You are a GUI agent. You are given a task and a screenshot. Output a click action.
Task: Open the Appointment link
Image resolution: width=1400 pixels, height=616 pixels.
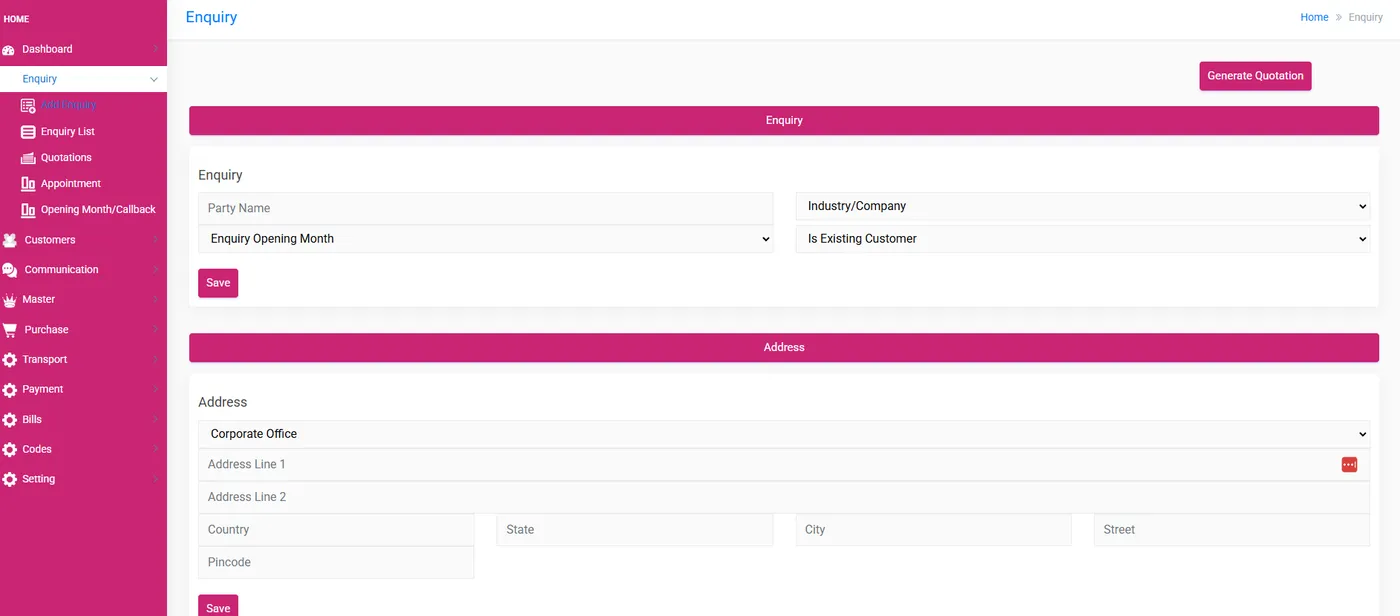coord(71,184)
